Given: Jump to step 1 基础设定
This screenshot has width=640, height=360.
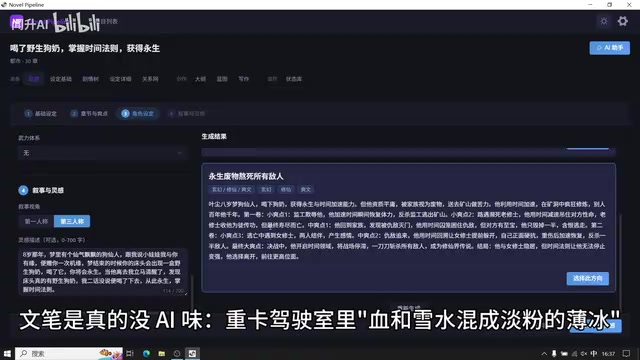Looking at the screenshot, I should point(41,113).
